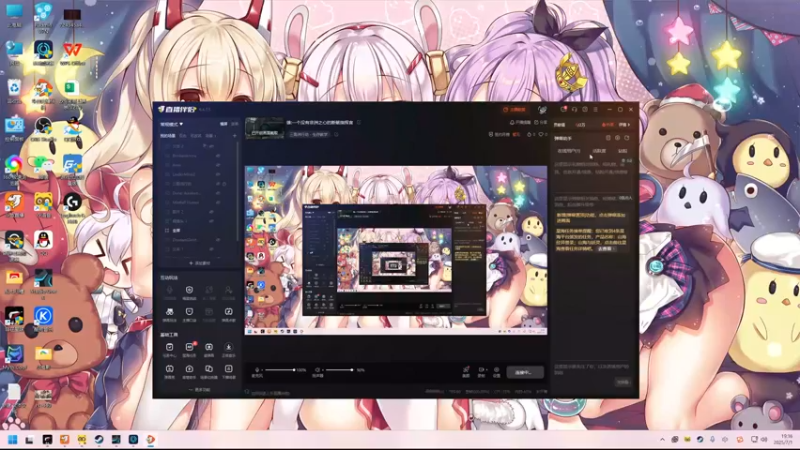Viewport: 800px width, 450px height.
Task: Open the mode dropdown in the live companion window
Action: pos(171,124)
